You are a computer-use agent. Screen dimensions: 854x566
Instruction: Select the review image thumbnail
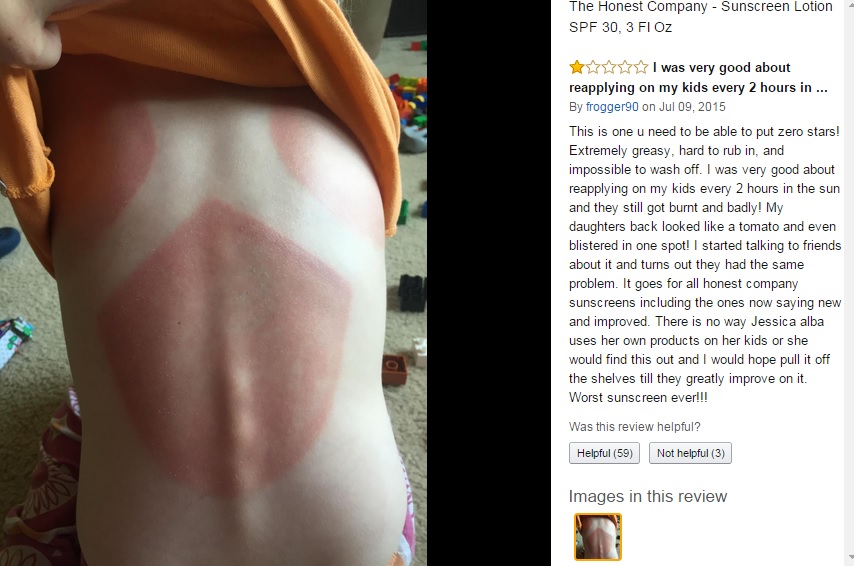[x=597, y=537]
